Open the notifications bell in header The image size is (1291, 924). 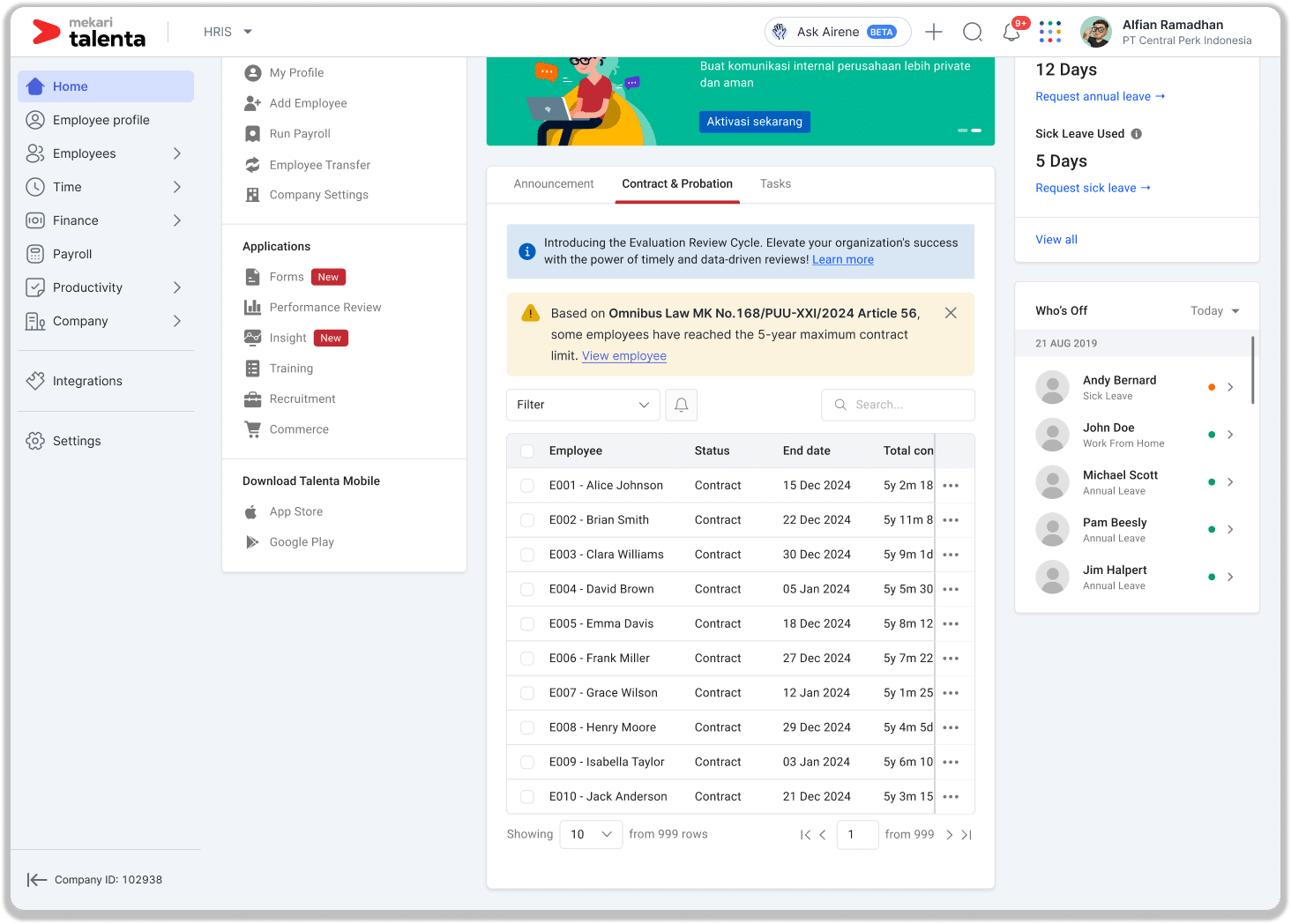tap(1011, 33)
